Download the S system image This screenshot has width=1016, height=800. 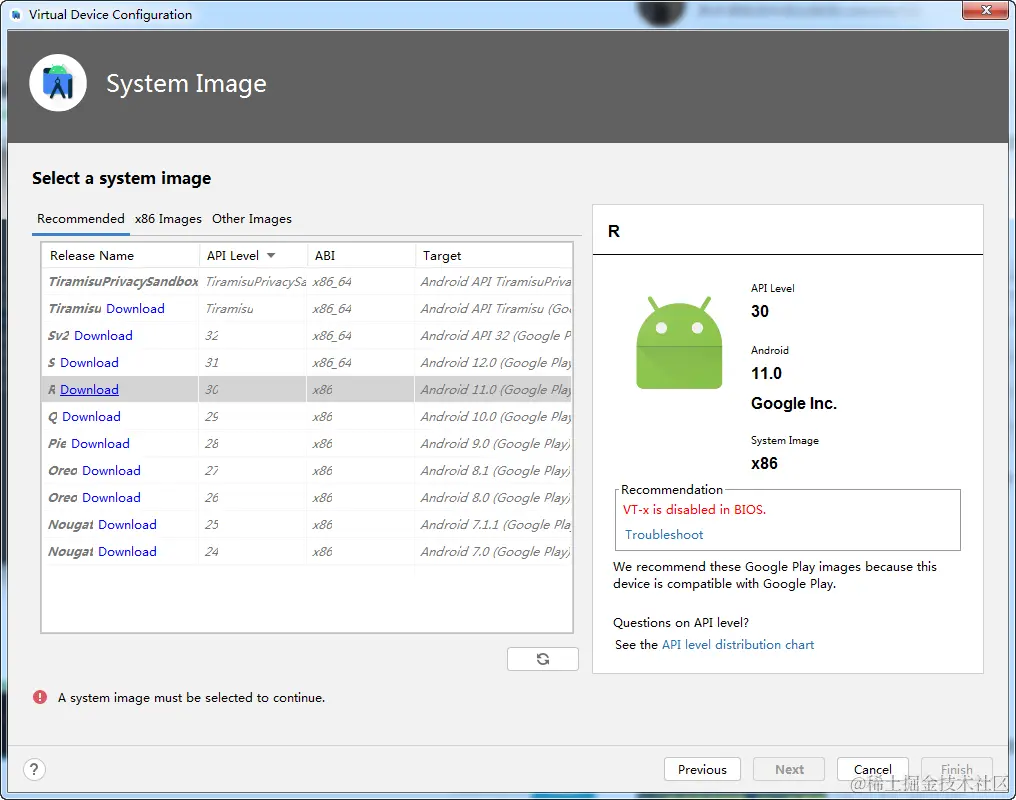pos(89,363)
